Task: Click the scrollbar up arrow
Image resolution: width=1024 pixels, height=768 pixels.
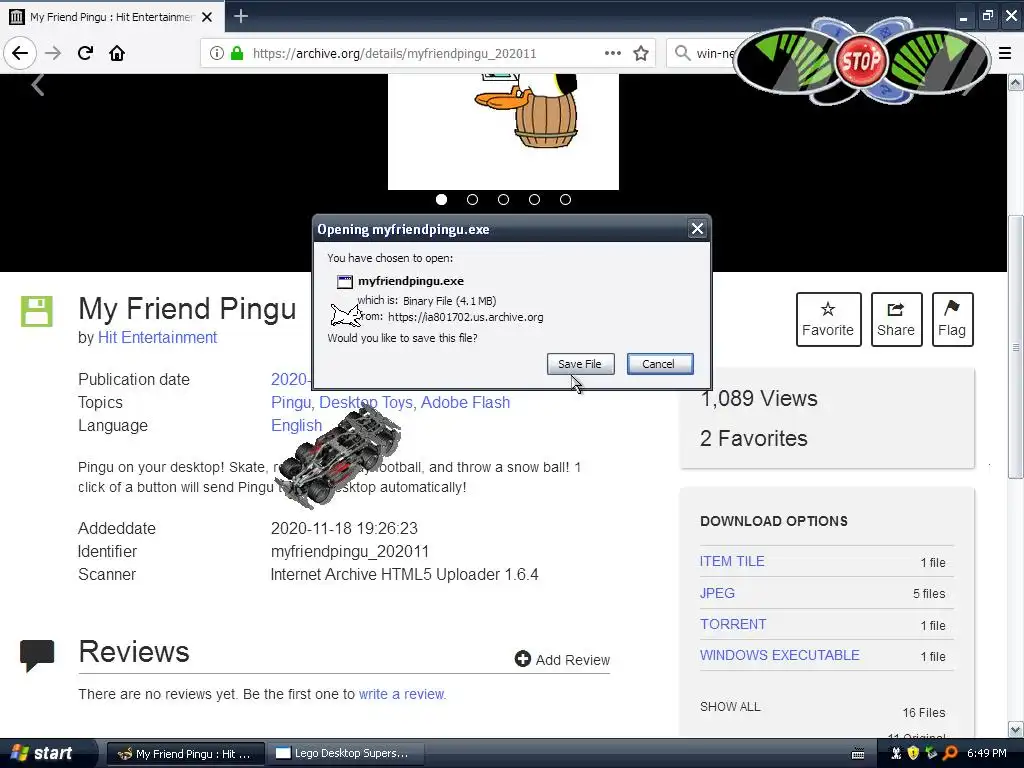Action: [x=1015, y=82]
